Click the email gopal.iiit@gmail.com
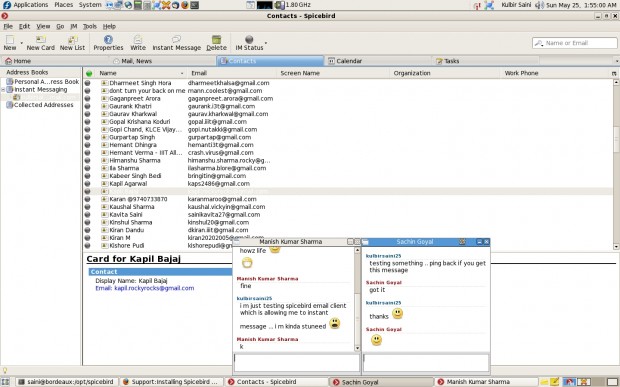 coord(217,122)
